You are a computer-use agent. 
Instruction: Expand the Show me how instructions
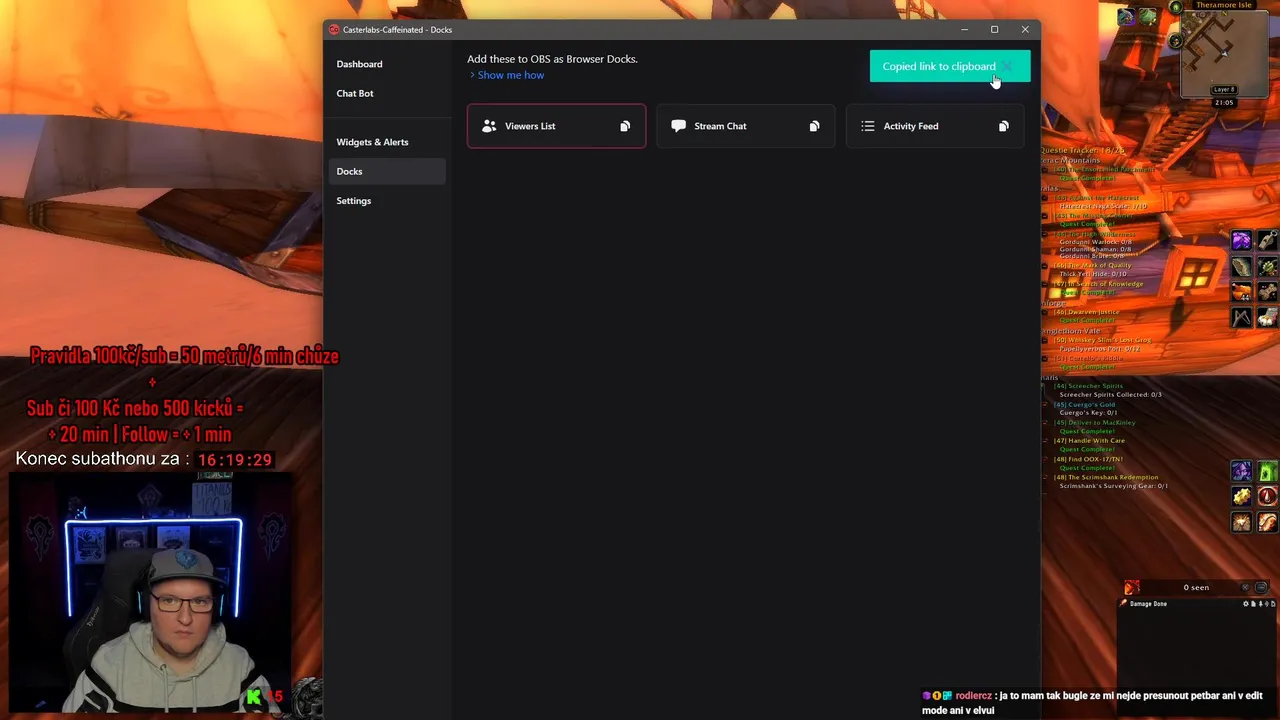506,75
